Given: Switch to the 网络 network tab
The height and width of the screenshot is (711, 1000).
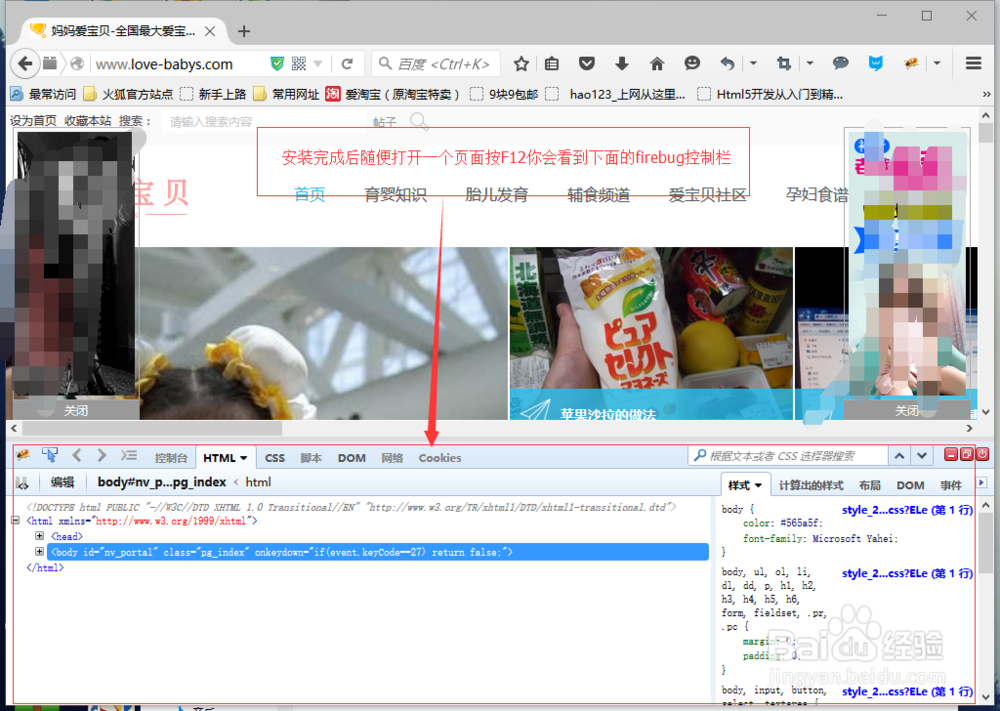Looking at the screenshot, I should 392,458.
